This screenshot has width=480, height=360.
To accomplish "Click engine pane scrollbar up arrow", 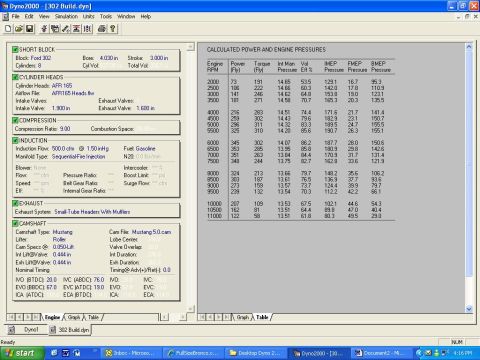I will [x=191, y=47].
